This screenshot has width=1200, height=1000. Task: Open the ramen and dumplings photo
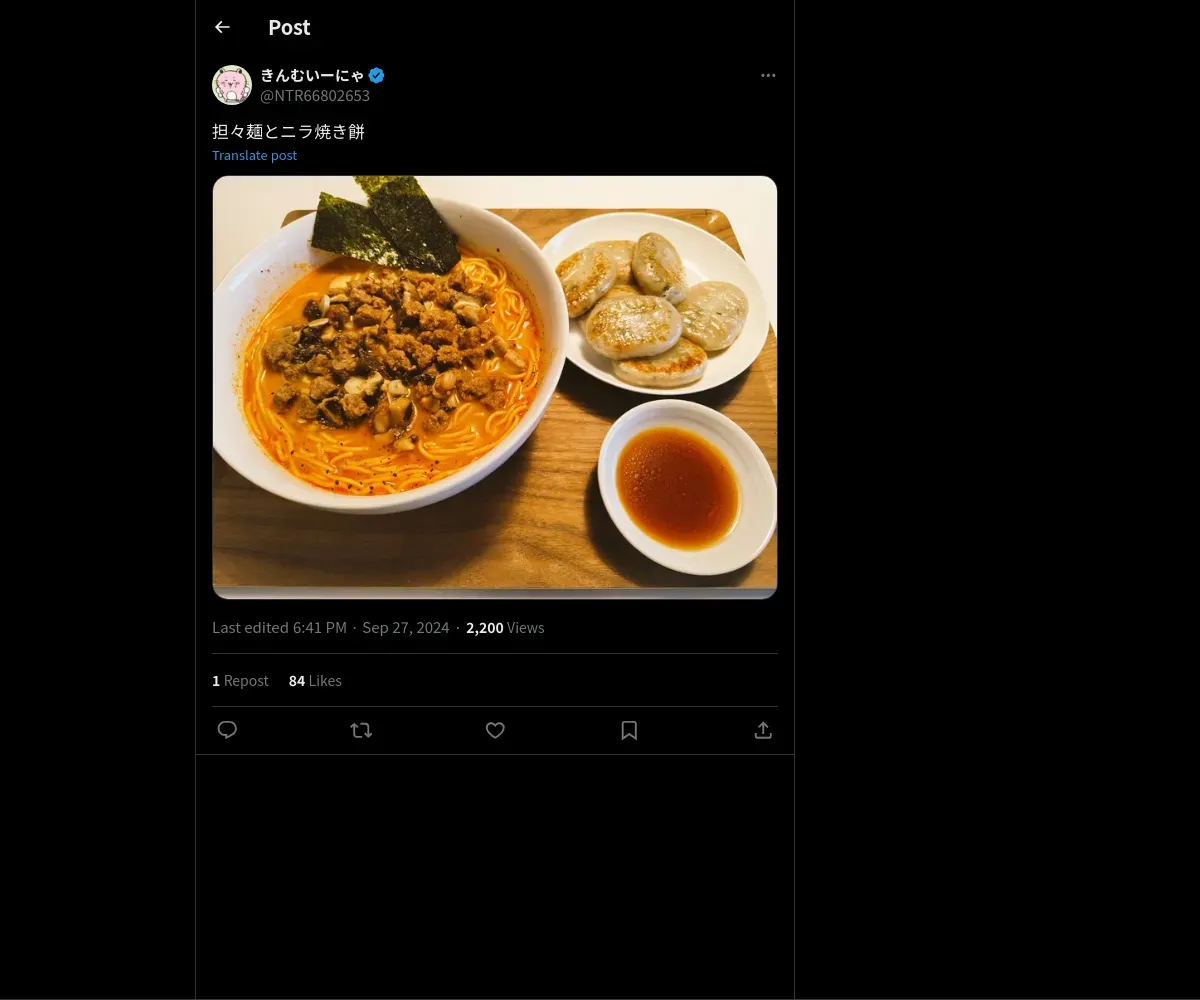click(x=495, y=387)
